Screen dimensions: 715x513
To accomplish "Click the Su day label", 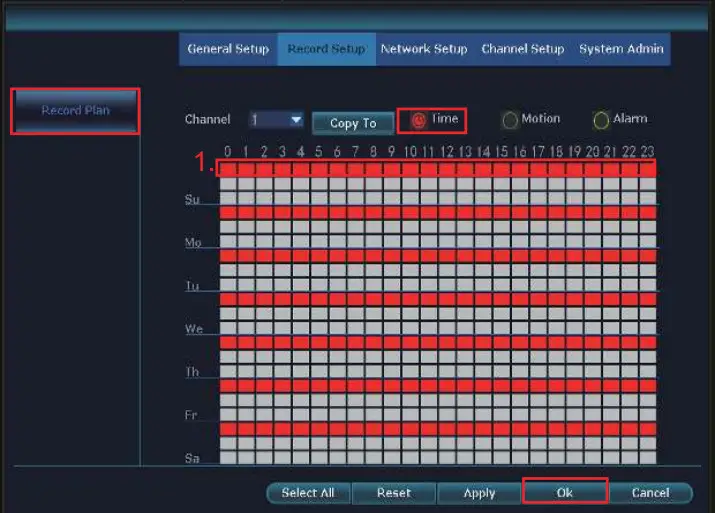I will 192,200.
